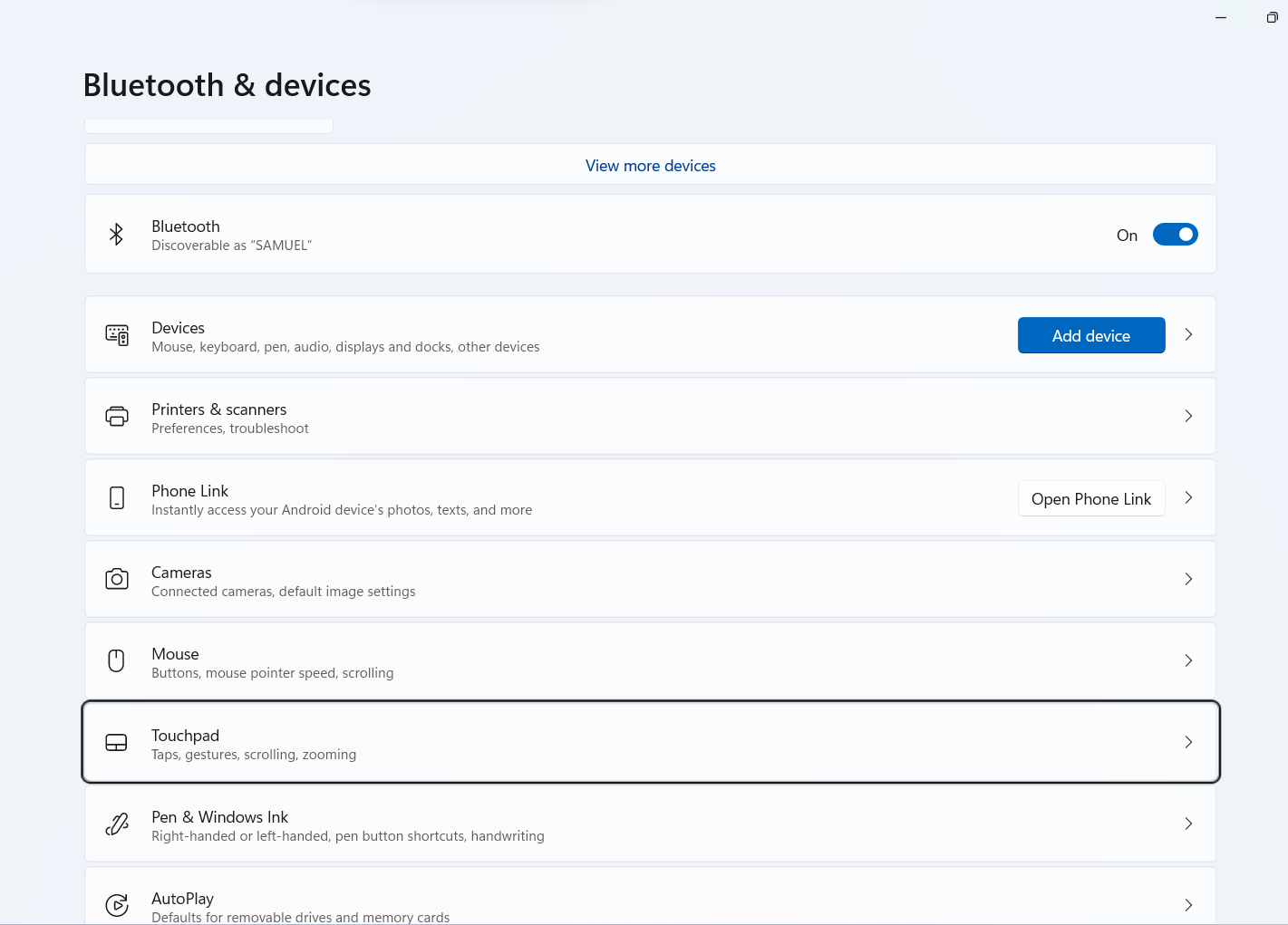Click 'Preferences, troubleshoot' text
Screen dimensions: 1288x925
[229, 429]
